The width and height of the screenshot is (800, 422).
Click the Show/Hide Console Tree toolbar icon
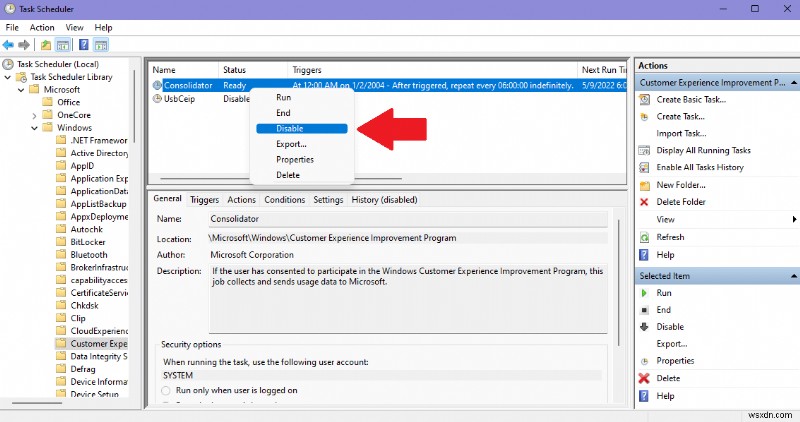click(x=63, y=45)
